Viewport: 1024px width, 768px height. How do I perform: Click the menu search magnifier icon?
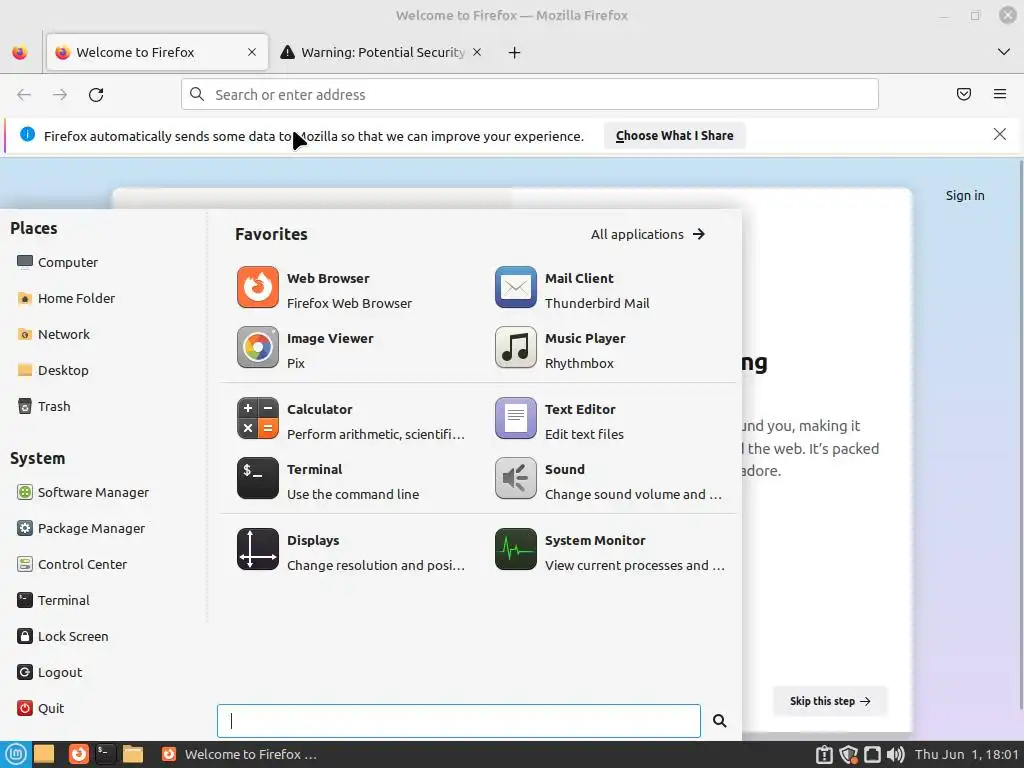pyautogui.click(x=719, y=720)
